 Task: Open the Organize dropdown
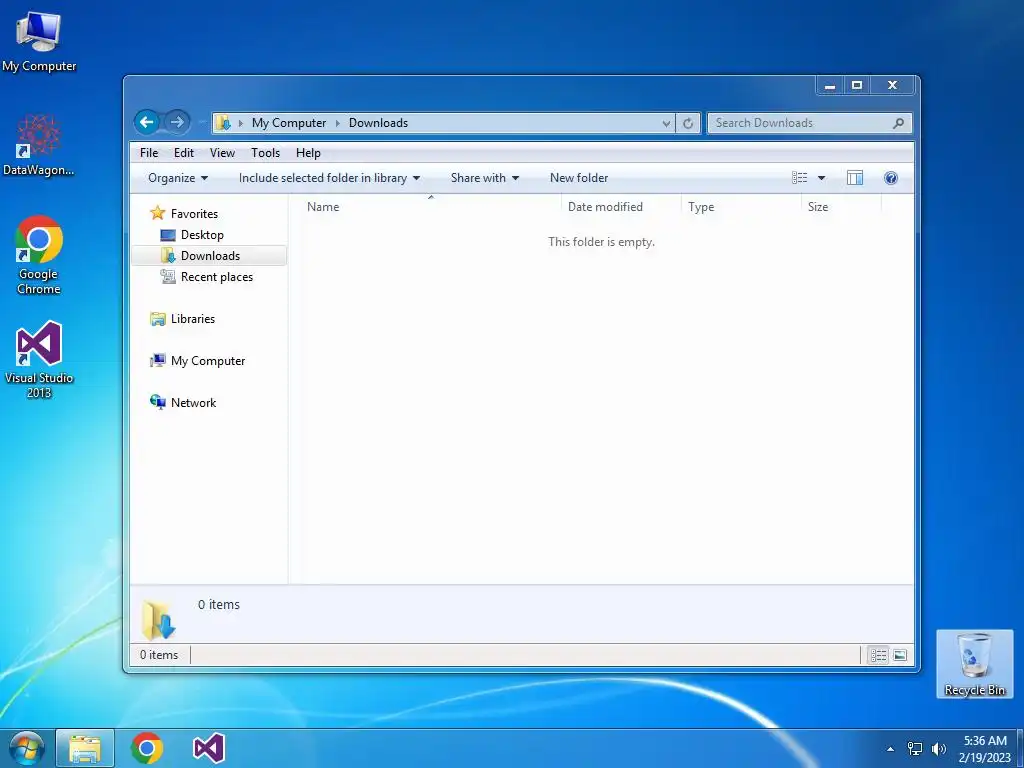[x=178, y=178]
